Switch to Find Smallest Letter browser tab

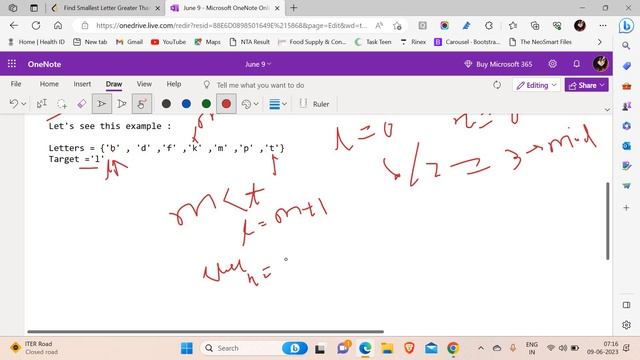[106, 8]
